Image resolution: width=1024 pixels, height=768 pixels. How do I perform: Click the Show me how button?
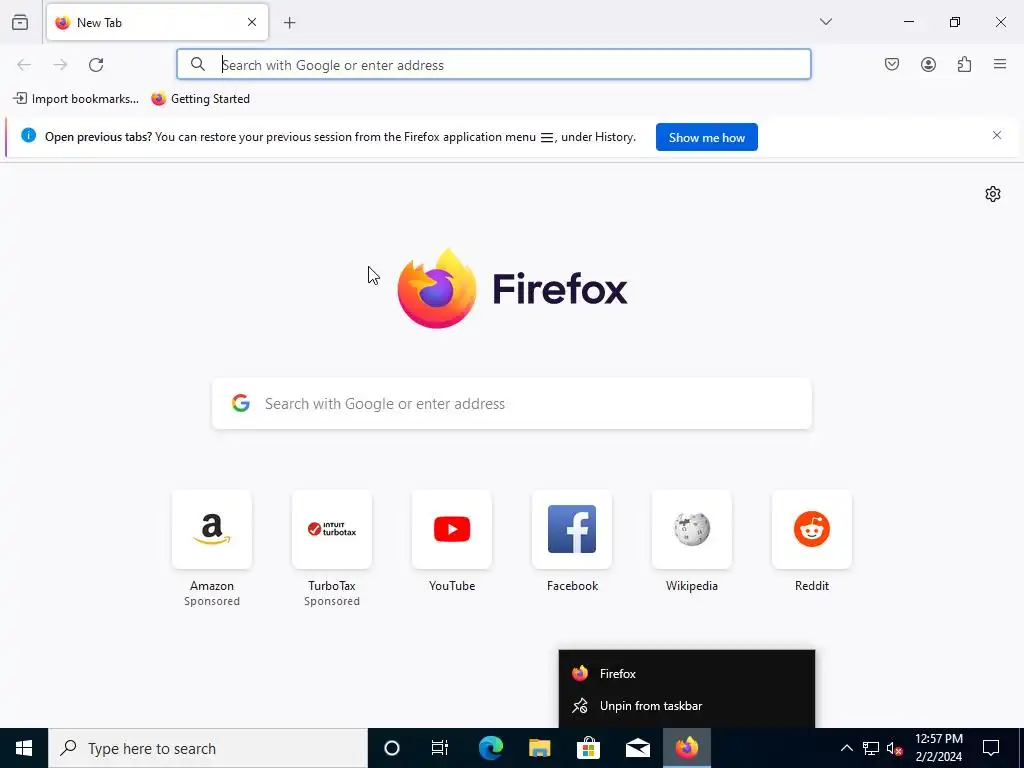[707, 137]
